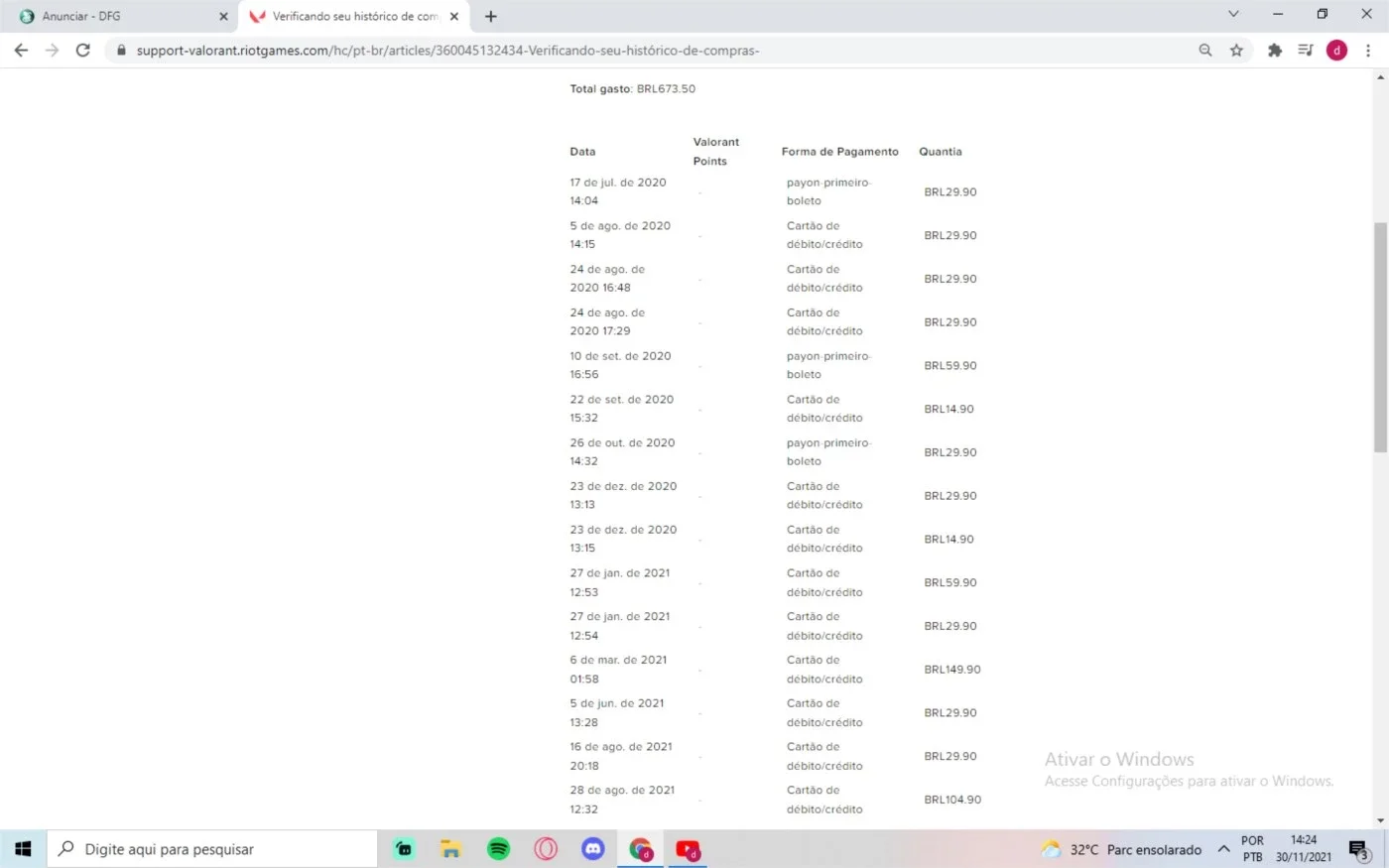The image size is (1389, 868).
Task: Select the Verificando seu histórico de compras tab
Action: [x=354, y=16]
